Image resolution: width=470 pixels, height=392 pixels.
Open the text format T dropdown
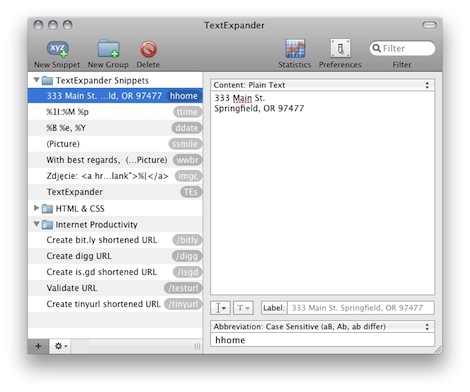(x=243, y=308)
